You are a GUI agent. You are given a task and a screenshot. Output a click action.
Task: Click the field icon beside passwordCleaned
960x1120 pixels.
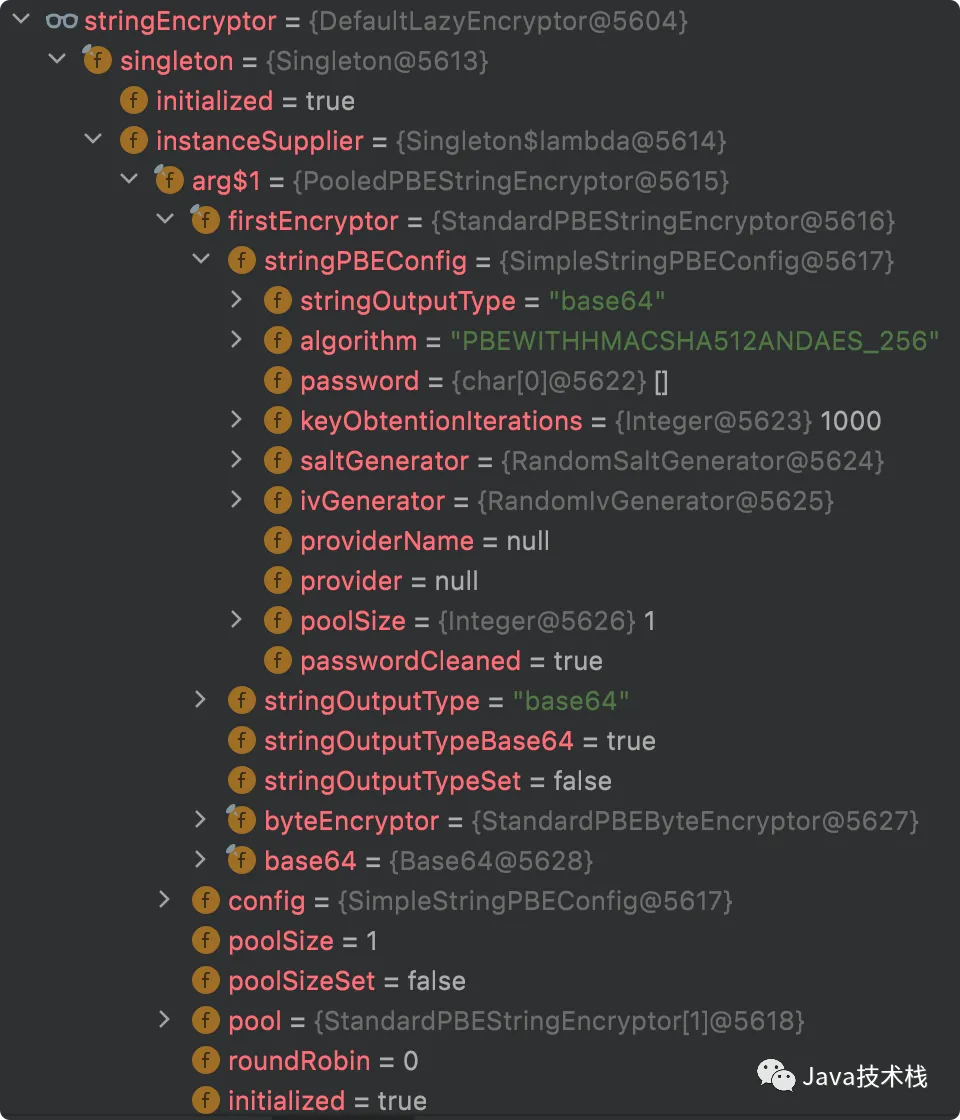(x=277, y=660)
